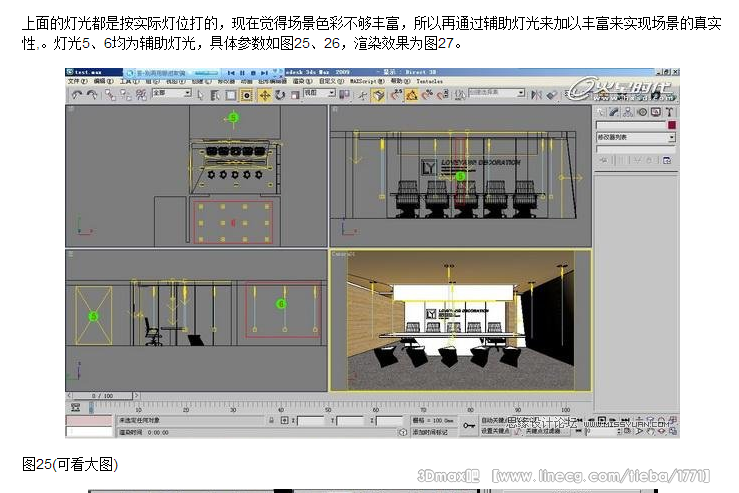This screenshot has width=739, height=493.
Task: Click the time slider right arrow
Action: tap(136, 396)
